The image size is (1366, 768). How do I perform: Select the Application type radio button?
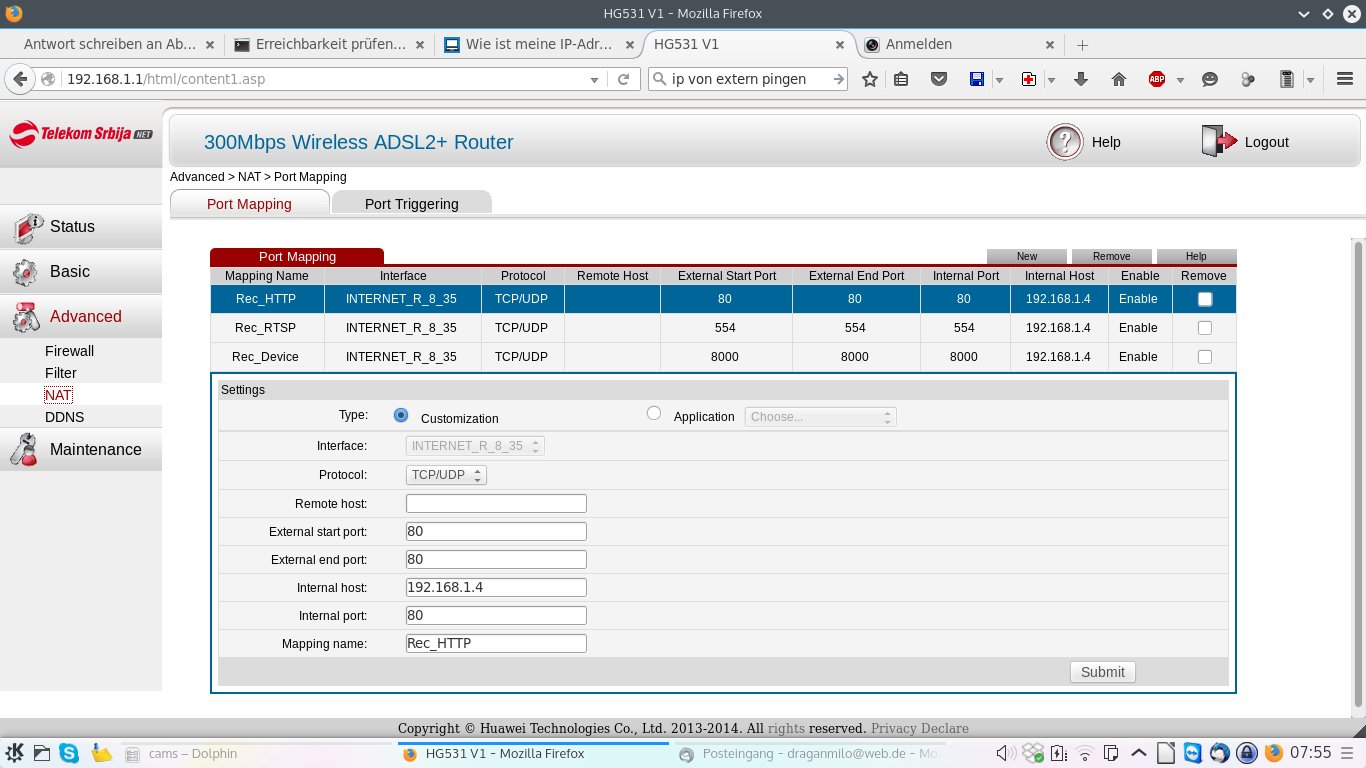coord(654,413)
